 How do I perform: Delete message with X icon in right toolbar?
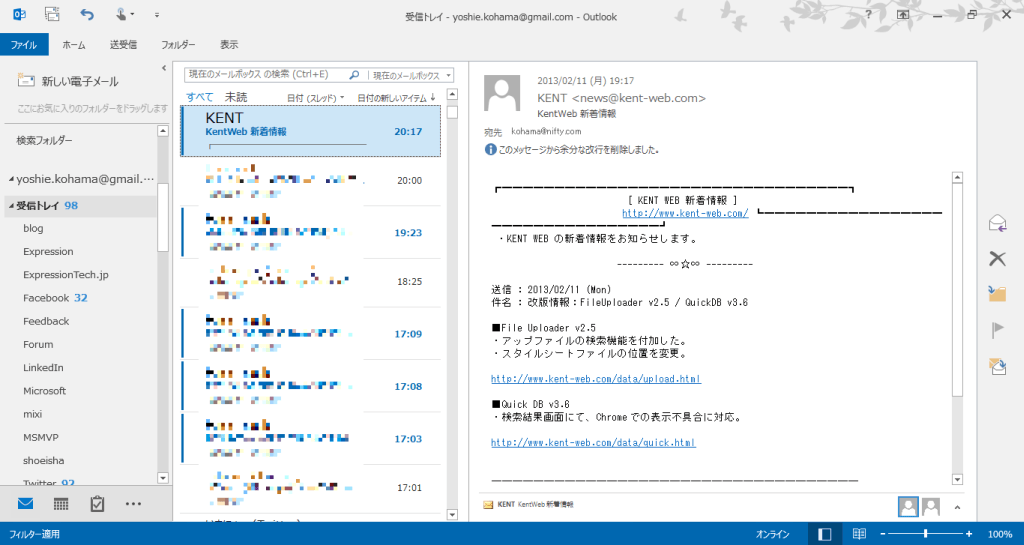(x=997, y=258)
